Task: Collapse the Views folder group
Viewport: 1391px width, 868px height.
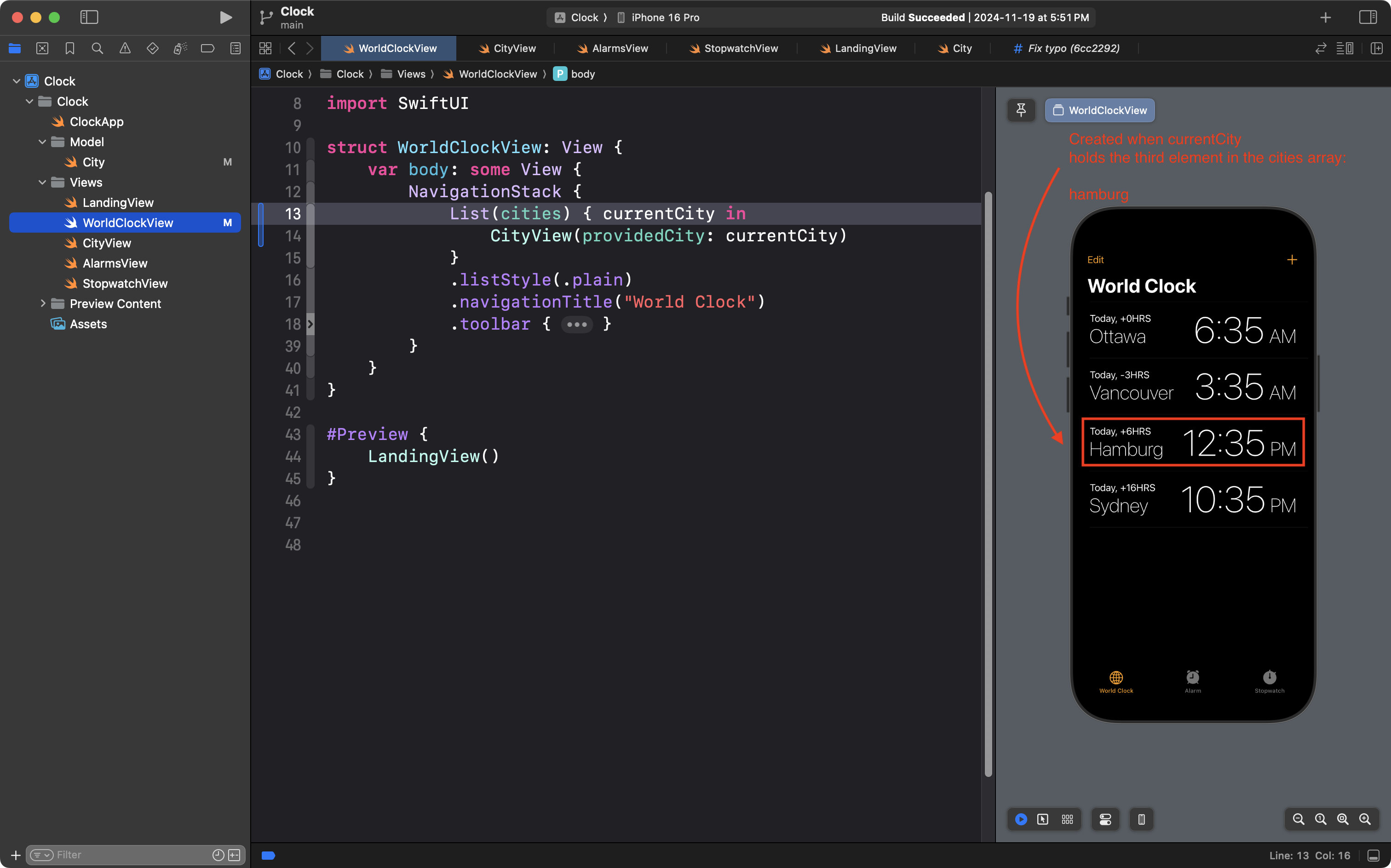Action: click(42, 183)
